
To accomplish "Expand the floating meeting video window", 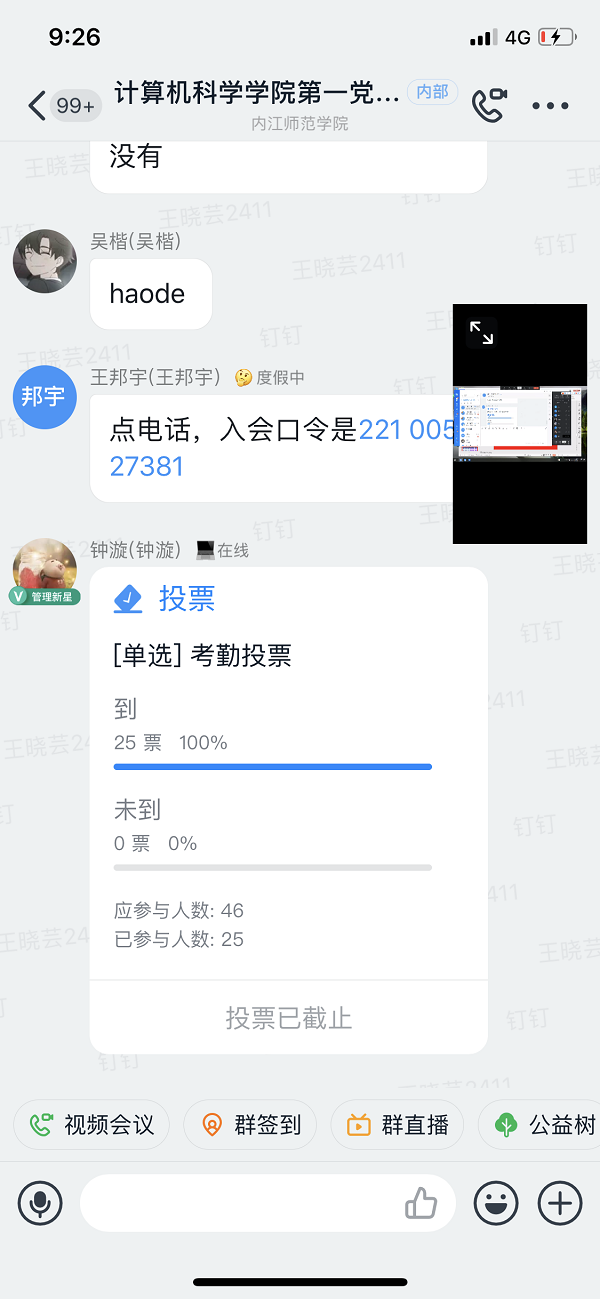I will (481, 333).
